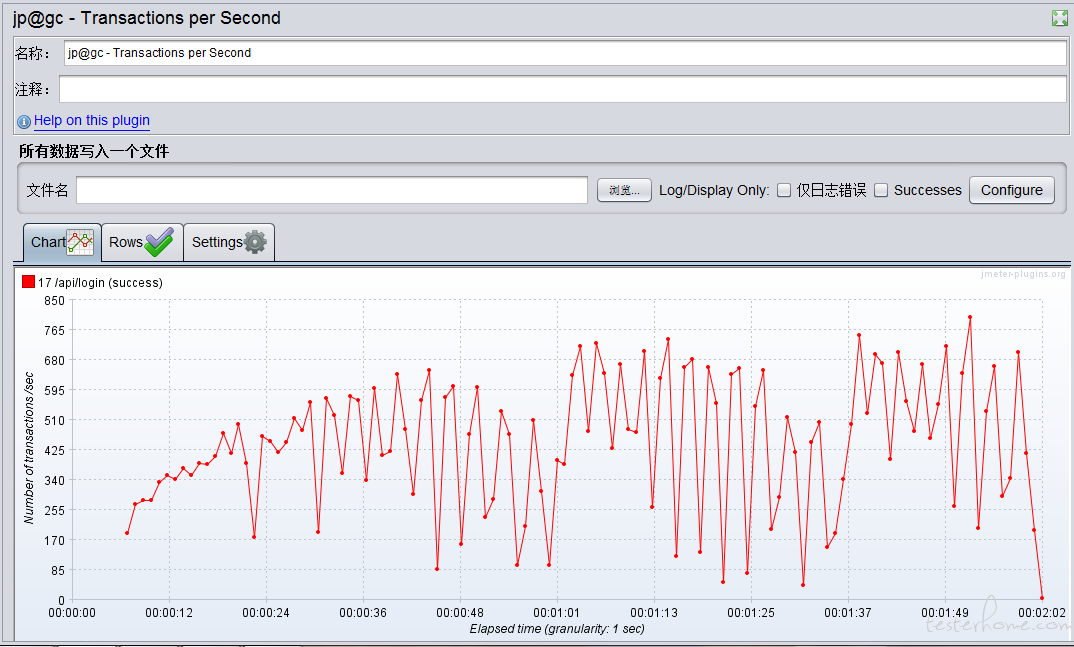Click the green checkmark icon on Rows tab
The width and height of the screenshot is (1074, 647).
tap(159, 242)
